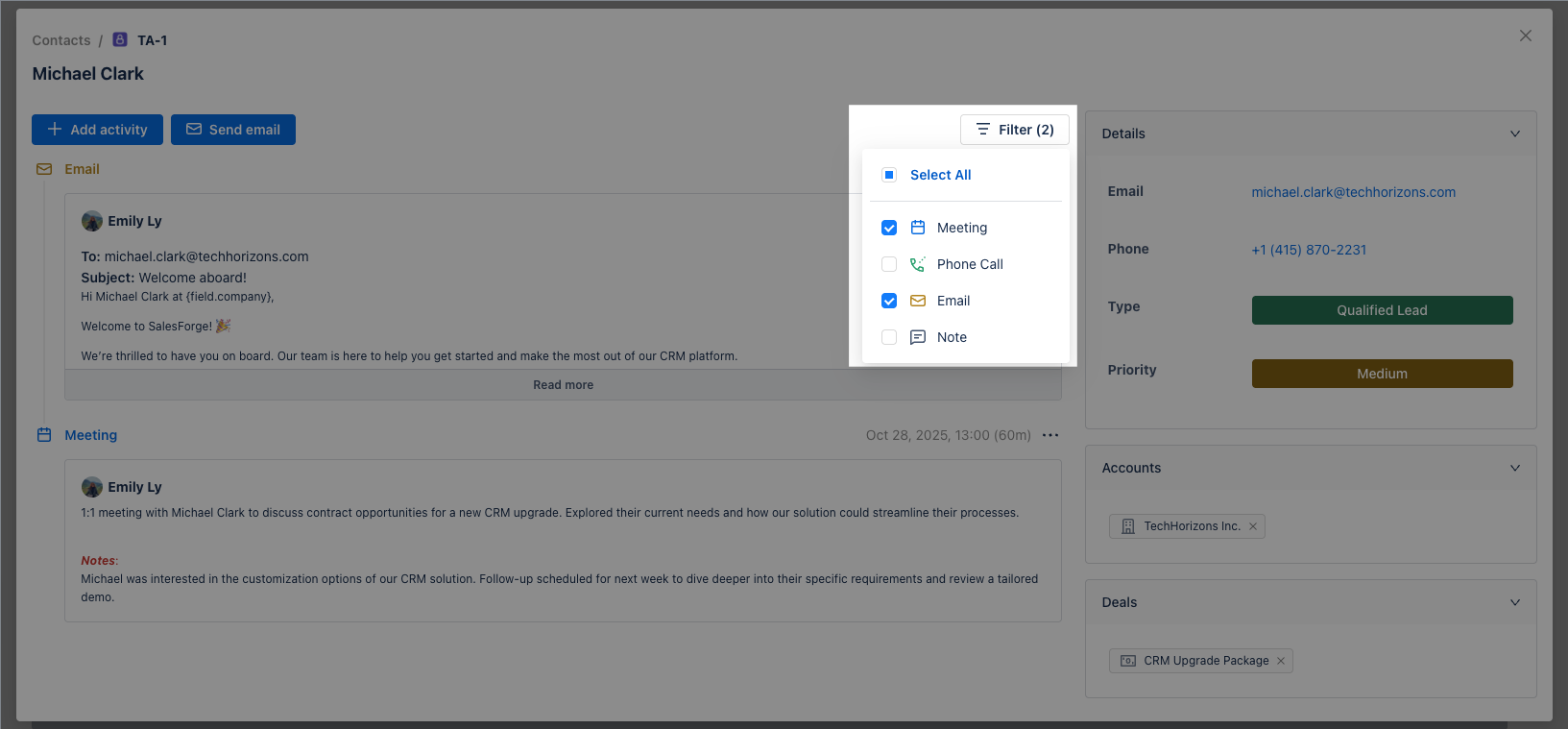Check the Note filter checkbox
Screen dimensions: 1568x729
click(x=889, y=337)
